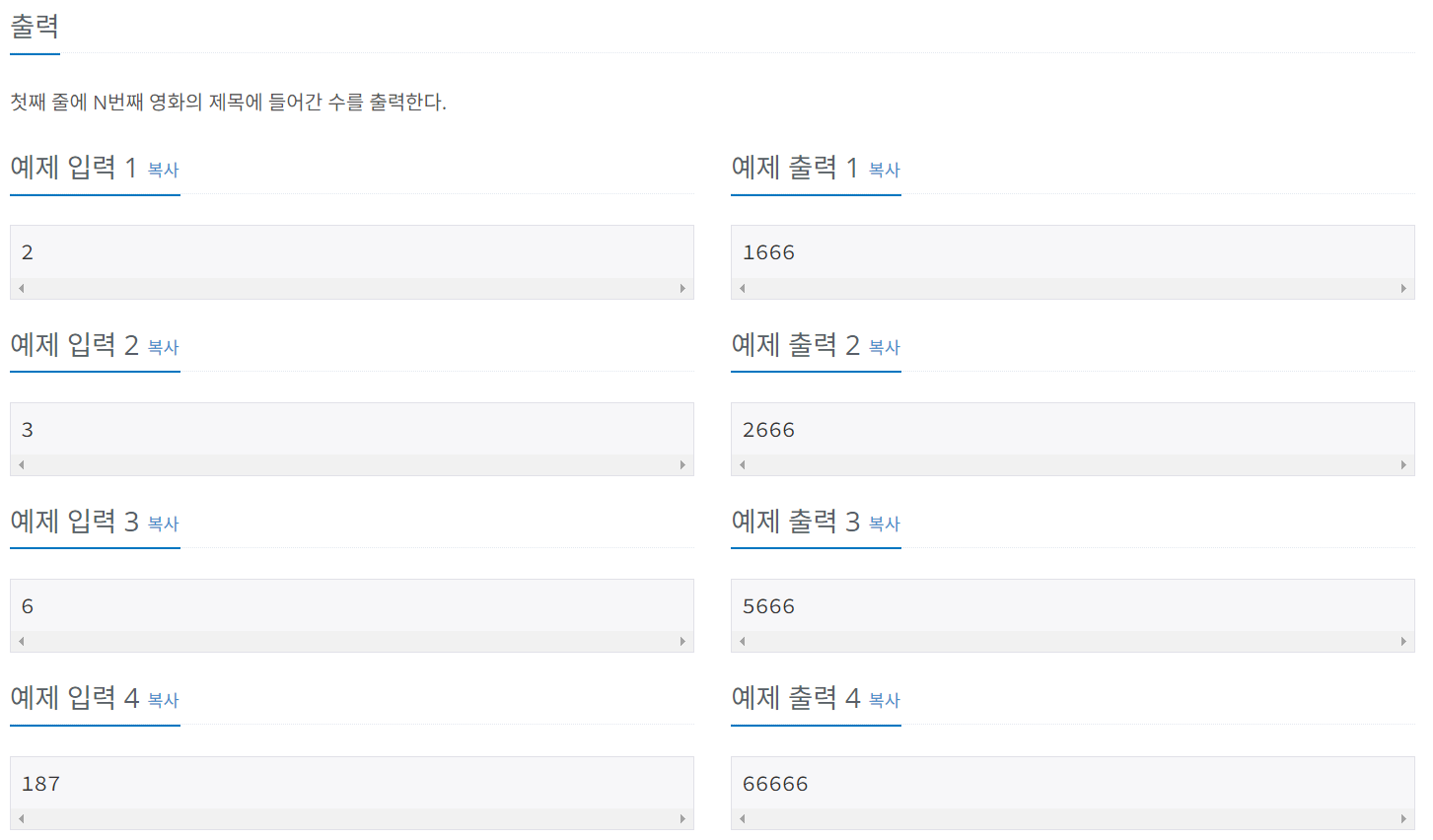
Task: Click the right scroll arrow under input 2
Action: click(683, 465)
